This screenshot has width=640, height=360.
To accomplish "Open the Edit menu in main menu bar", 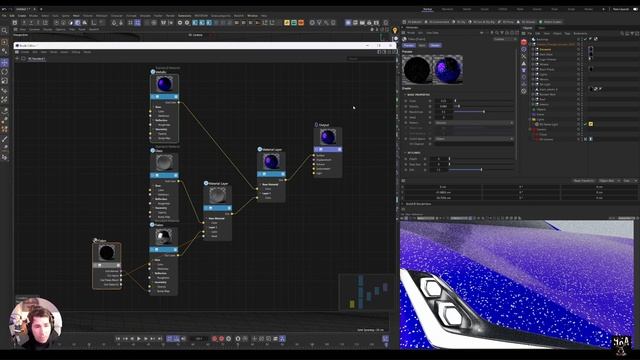I will click(x=12, y=16).
